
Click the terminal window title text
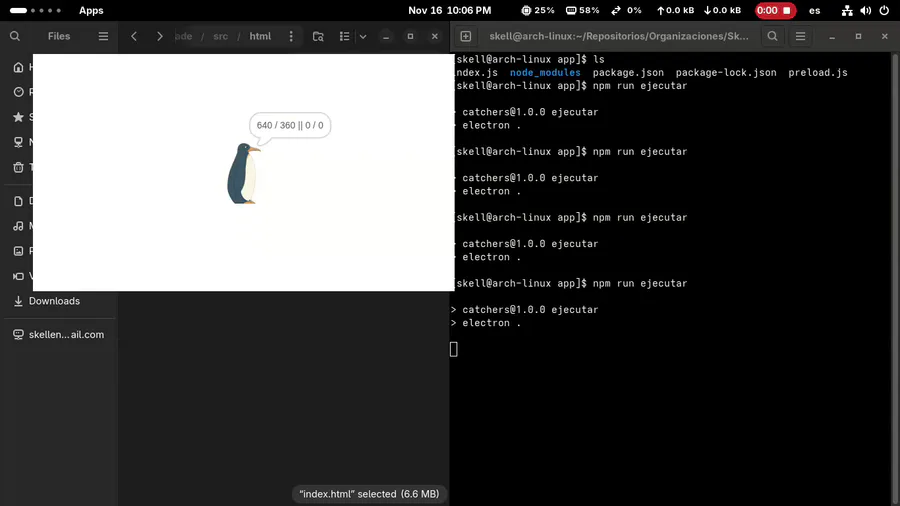619,36
